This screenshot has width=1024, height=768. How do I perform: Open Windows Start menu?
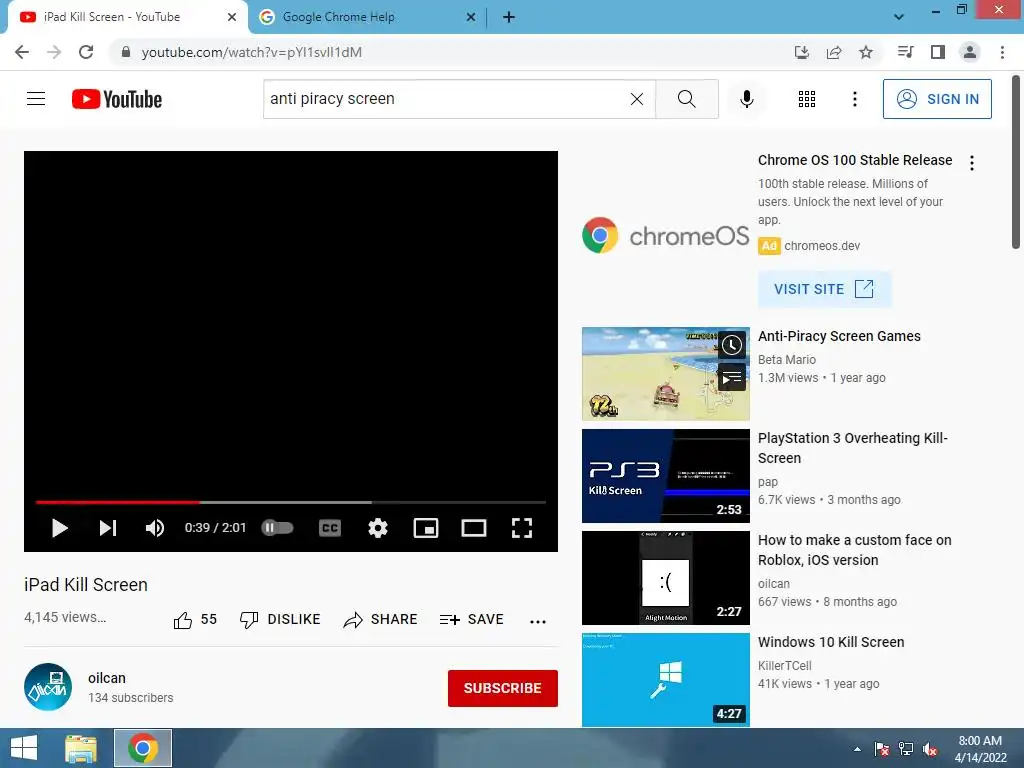[24, 748]
